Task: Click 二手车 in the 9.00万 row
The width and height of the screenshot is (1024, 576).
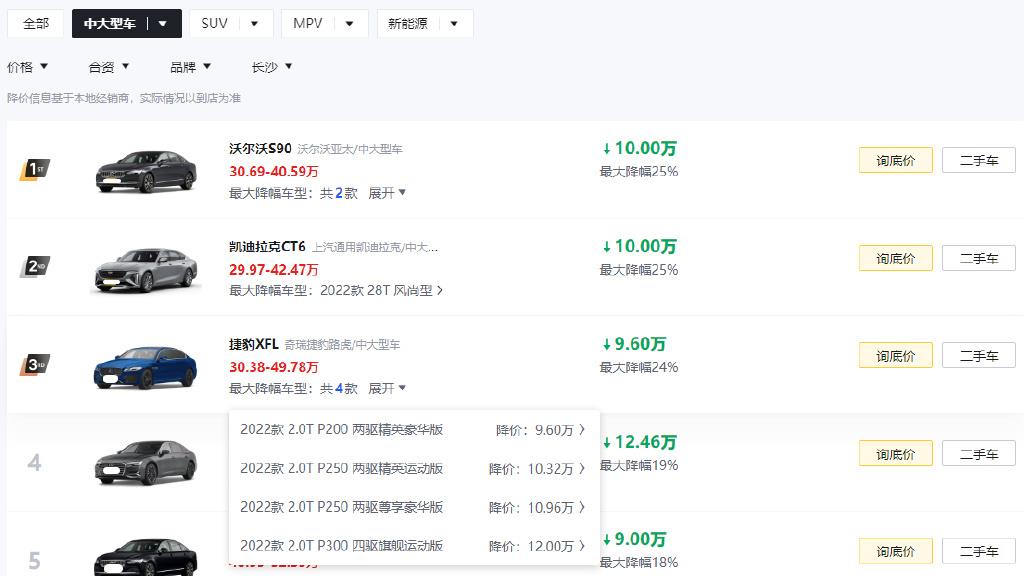Action: click(979, 551)
